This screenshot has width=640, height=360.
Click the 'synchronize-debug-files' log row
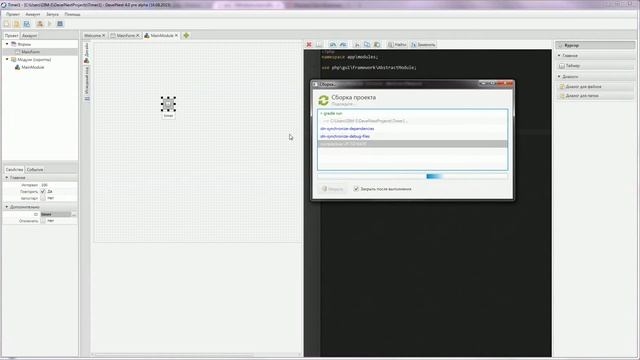[412, 136]
